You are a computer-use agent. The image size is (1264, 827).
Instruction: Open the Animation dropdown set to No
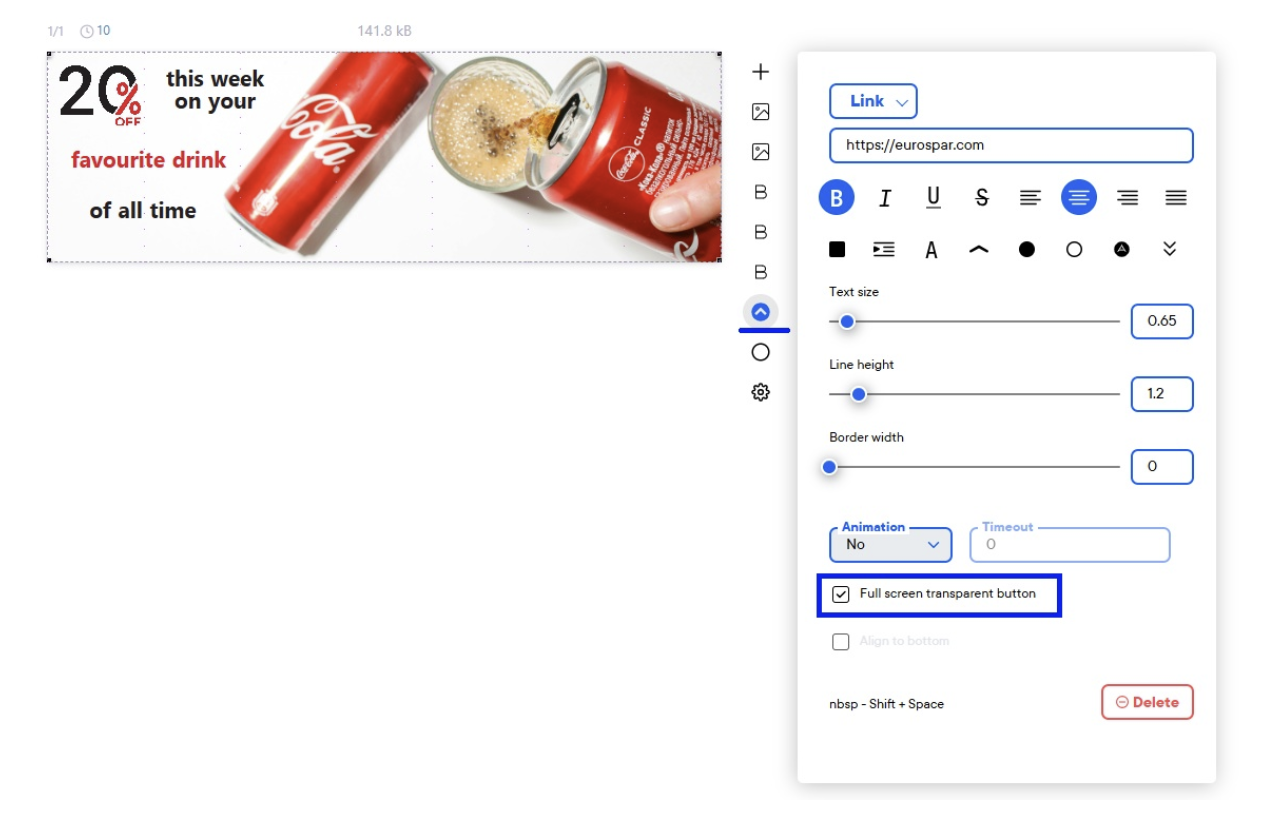[x=890, y=544]
